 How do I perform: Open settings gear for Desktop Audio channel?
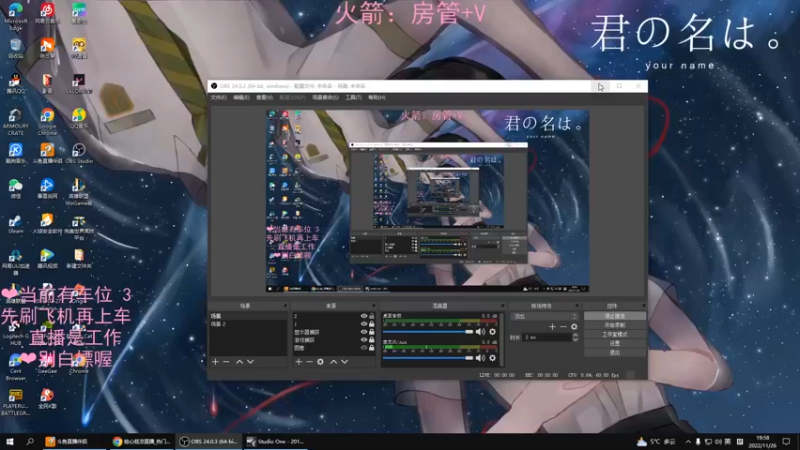(x=492, y=332)
